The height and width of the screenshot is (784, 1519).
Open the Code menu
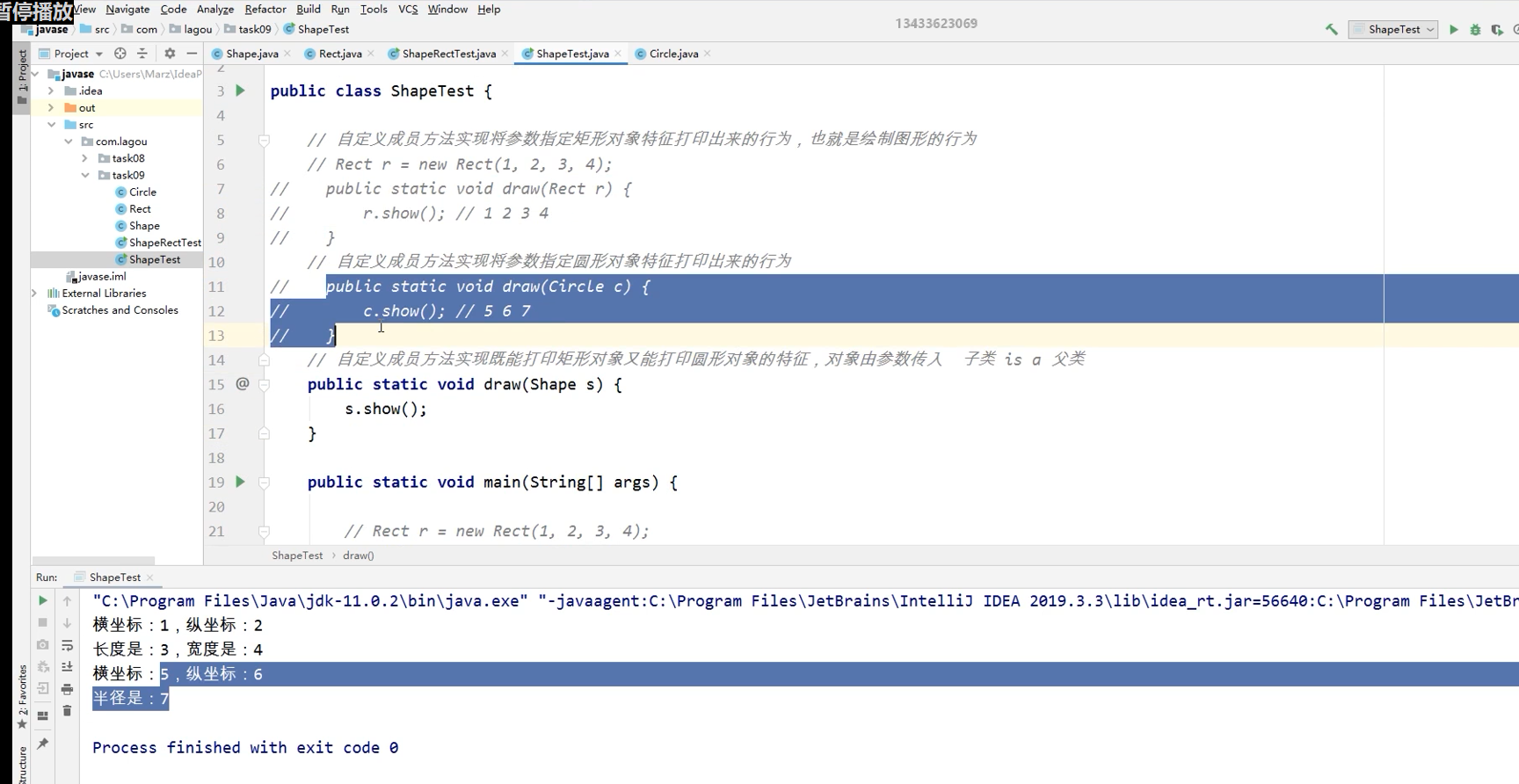(x=173, y=9)
